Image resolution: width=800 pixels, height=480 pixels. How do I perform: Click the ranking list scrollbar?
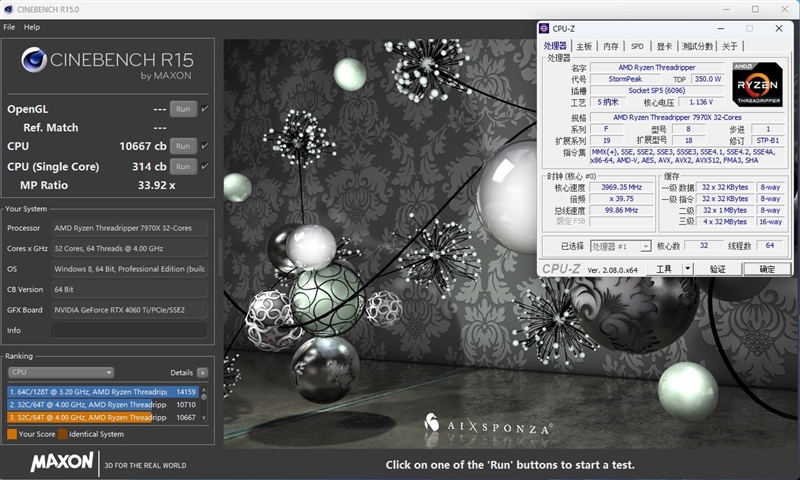pos(204,404)
